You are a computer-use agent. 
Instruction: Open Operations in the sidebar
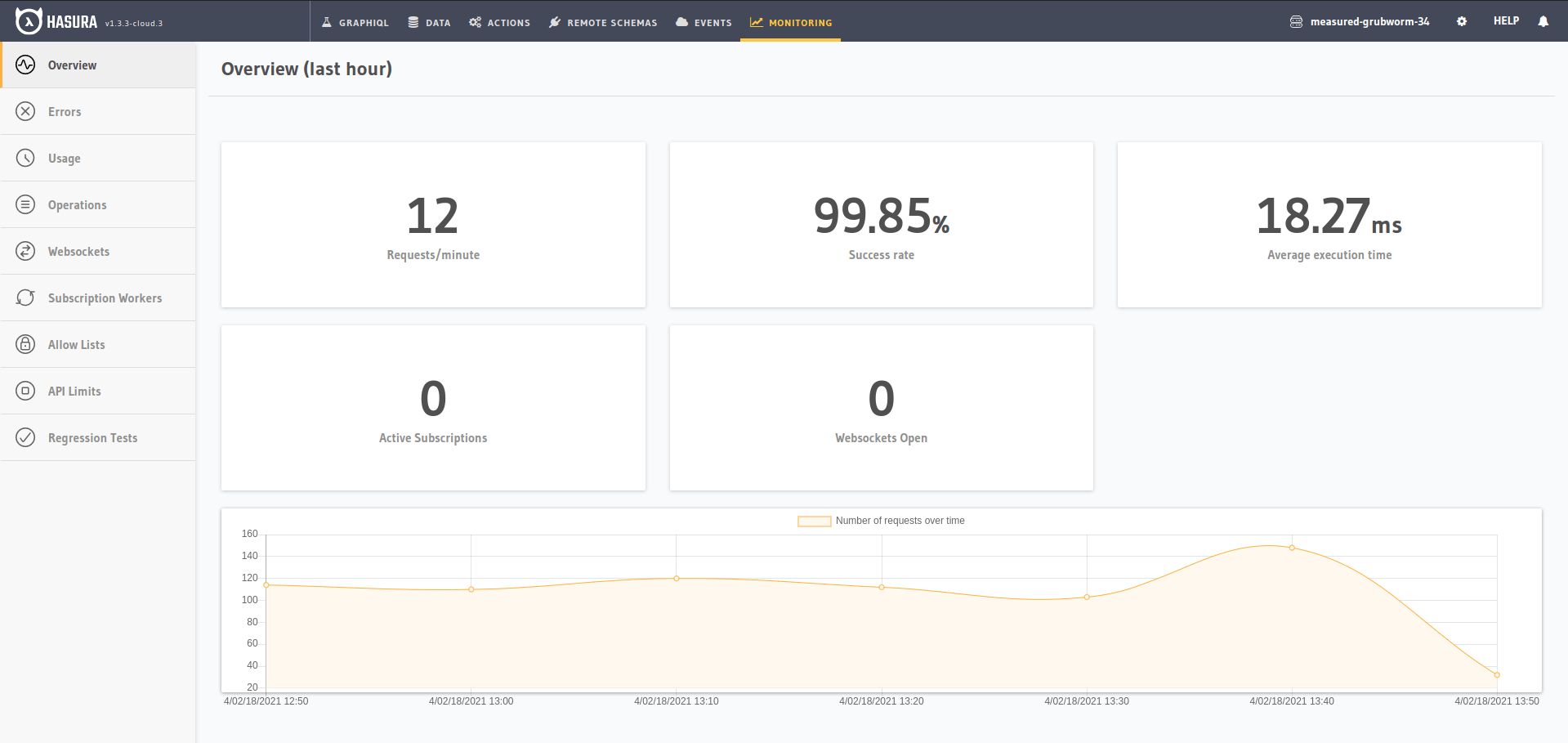click(77, 205)
